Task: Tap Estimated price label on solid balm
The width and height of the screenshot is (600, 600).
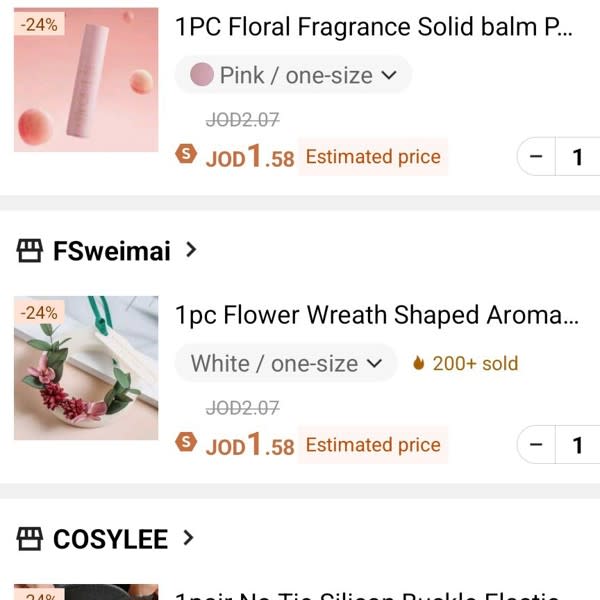Action: coord(373,157)
